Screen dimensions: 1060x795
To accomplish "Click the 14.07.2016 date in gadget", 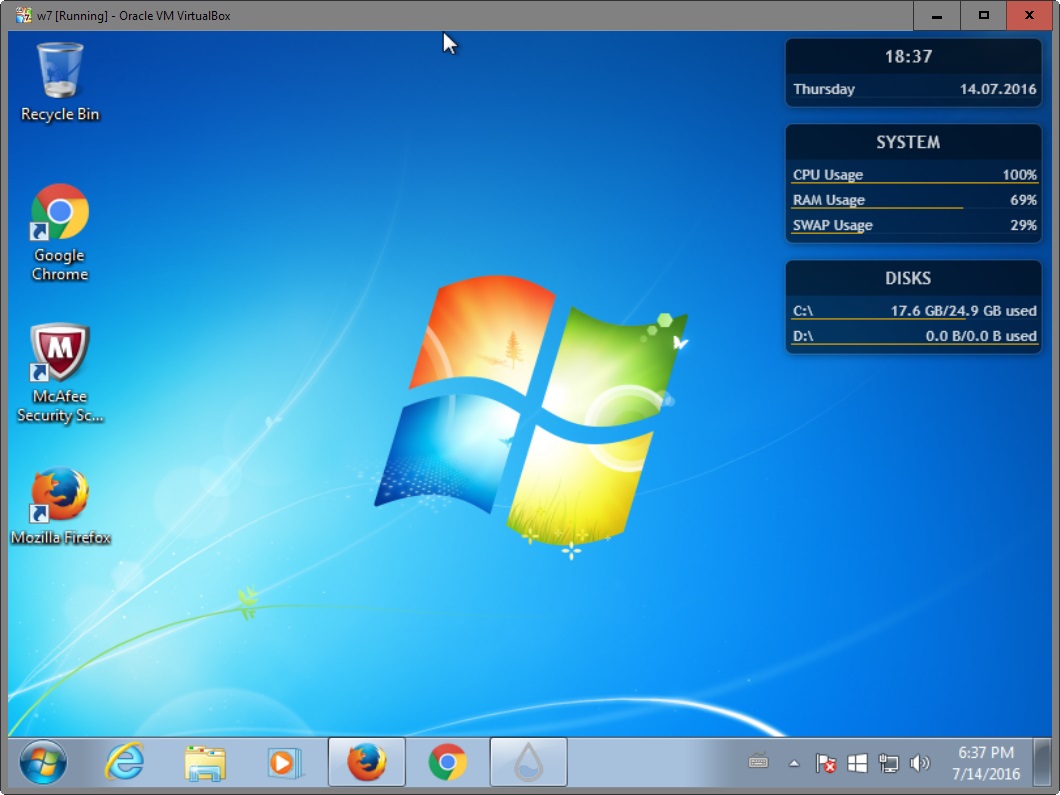I will coord(998,89).
